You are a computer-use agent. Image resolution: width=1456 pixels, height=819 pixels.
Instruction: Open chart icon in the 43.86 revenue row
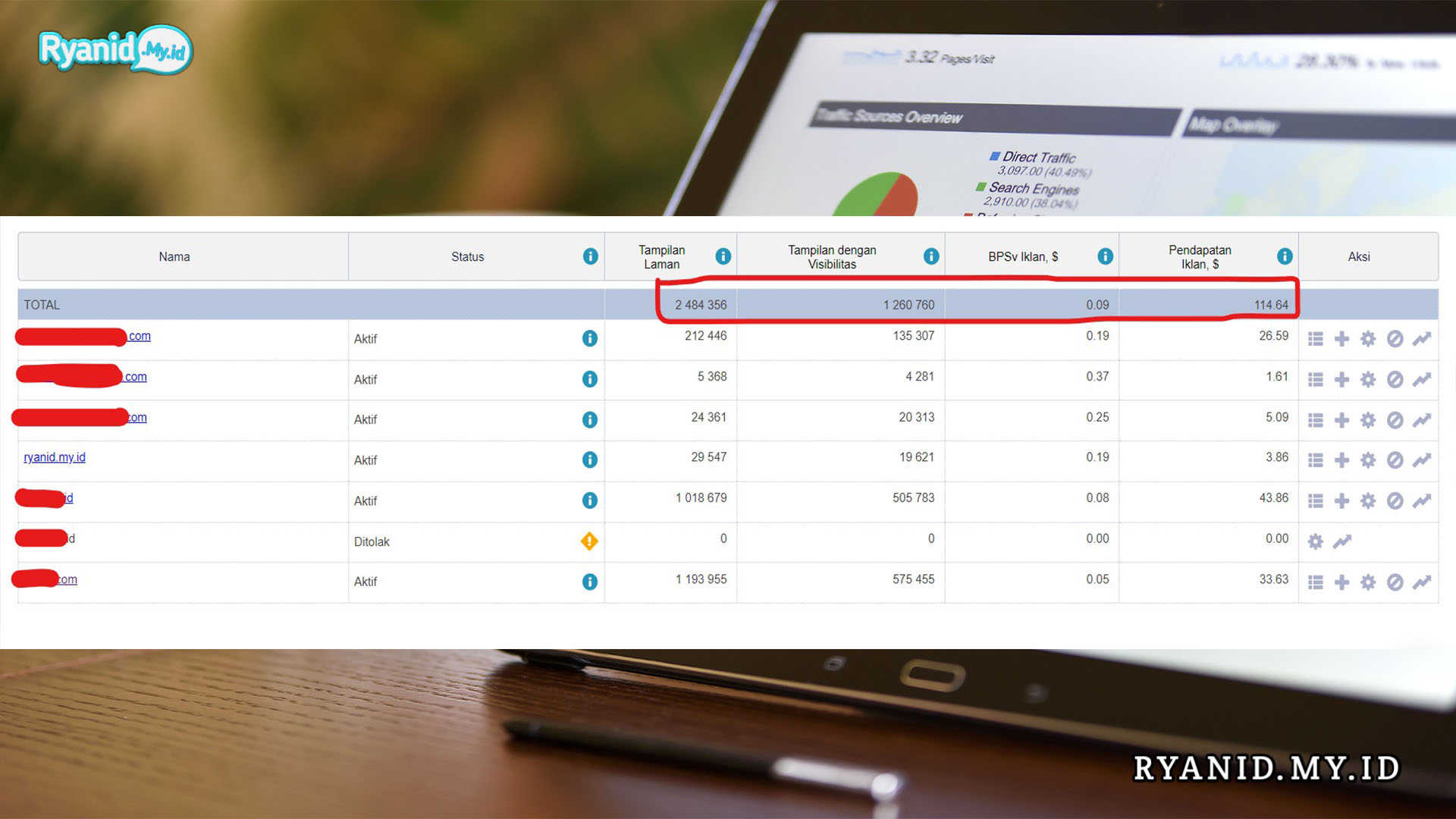coord(1422,500)
